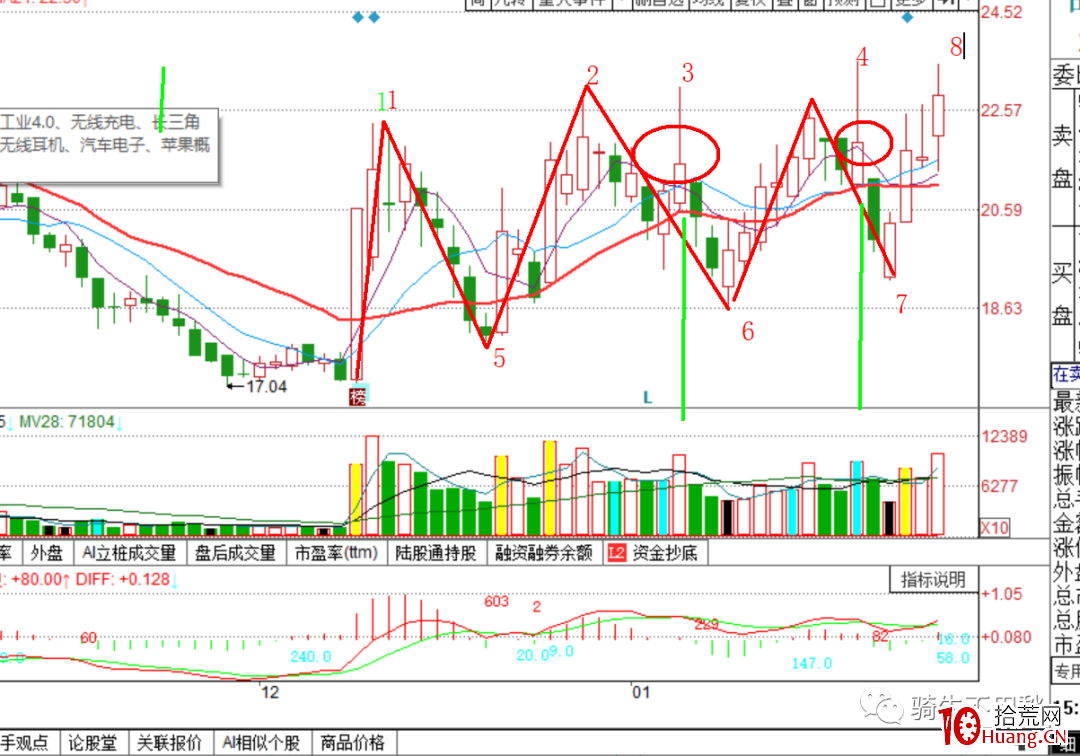Click the 240.0 value in the MACD panel
The height and width of the screenshot is (756, 1080).
point(311,656)
